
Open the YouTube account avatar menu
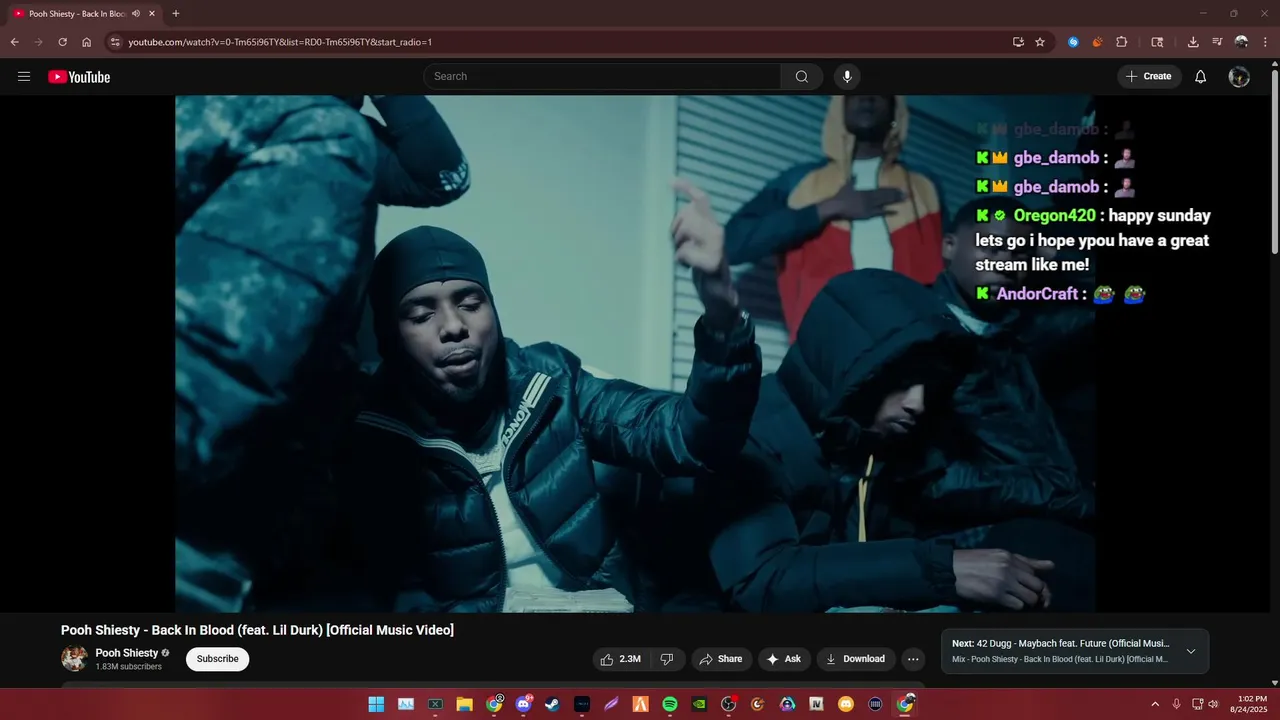[1239, 76]
